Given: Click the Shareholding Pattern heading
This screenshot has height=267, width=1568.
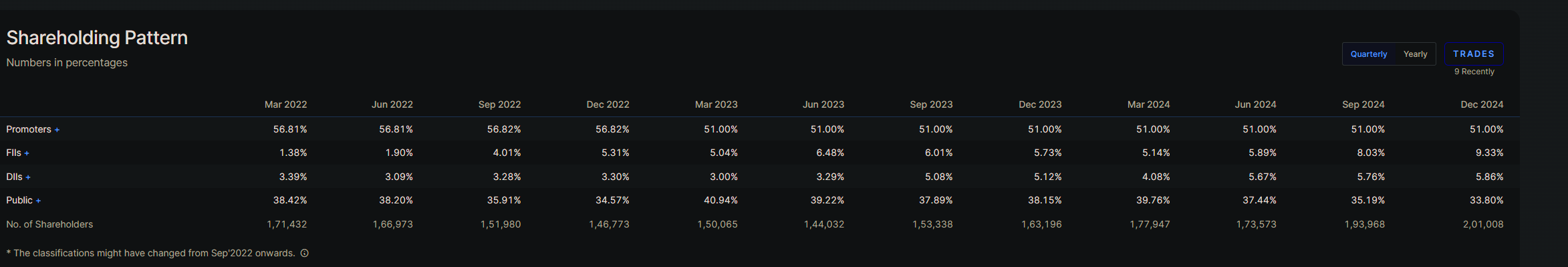Looking at the screenshot, I should 97,37.
